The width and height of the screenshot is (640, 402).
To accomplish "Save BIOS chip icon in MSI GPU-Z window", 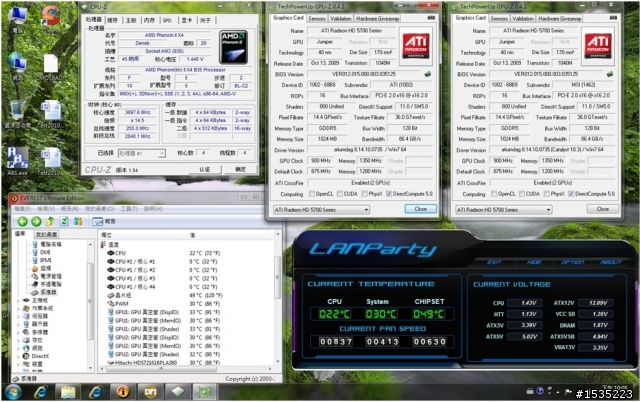I will (610, 74).
